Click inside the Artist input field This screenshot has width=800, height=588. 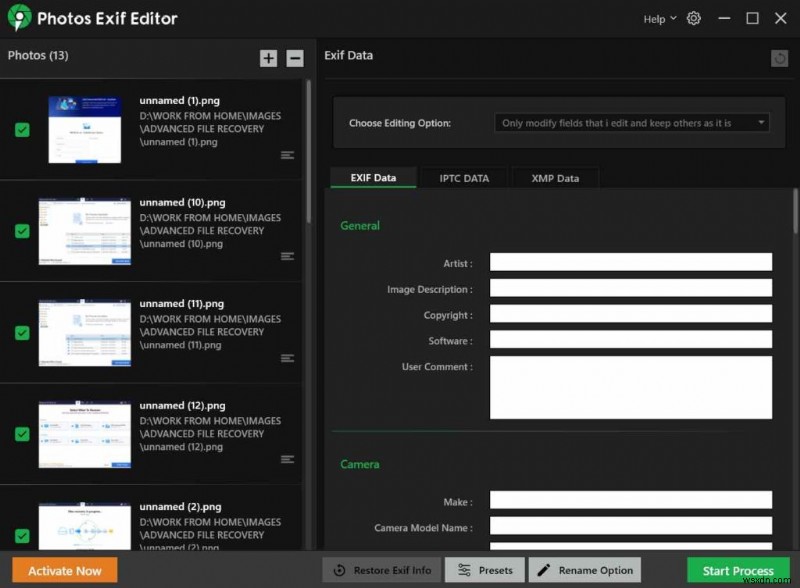[x=630, y=261]
